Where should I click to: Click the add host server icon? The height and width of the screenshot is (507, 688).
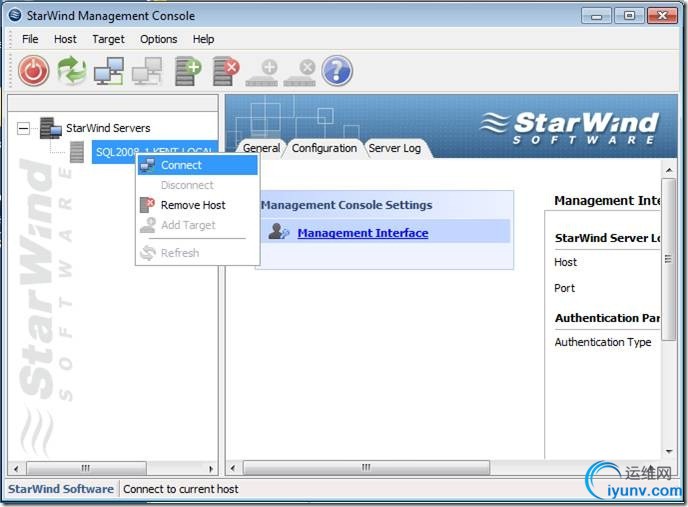pos(187,71)
